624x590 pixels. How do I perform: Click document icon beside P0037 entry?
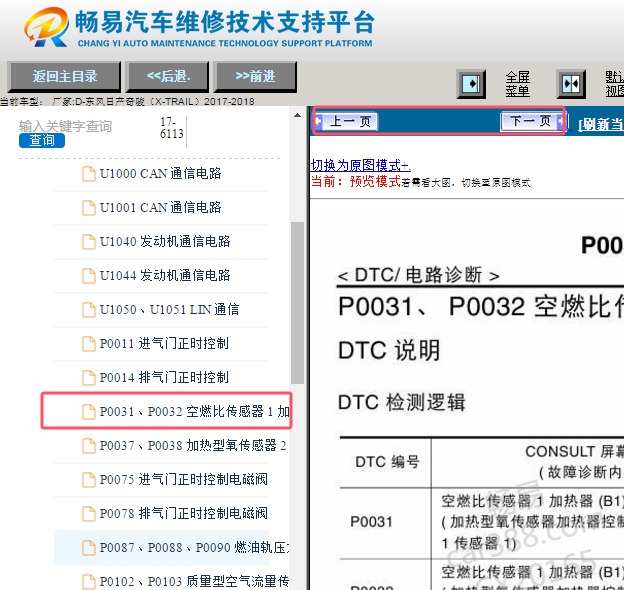pyautogui.click(x=89, y=446)
